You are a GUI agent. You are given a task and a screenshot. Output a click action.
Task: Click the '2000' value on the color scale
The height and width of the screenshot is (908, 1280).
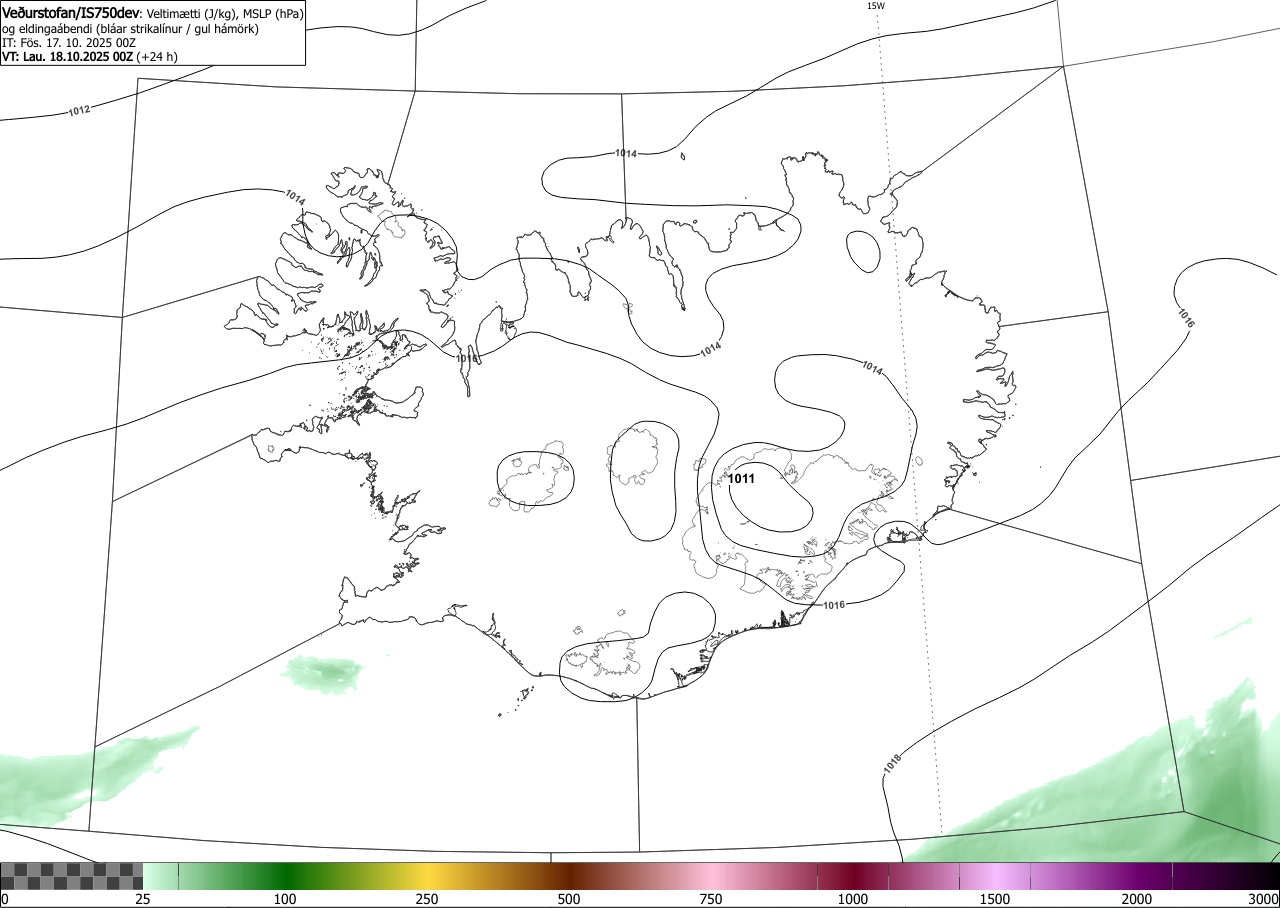coord(1137,899)
